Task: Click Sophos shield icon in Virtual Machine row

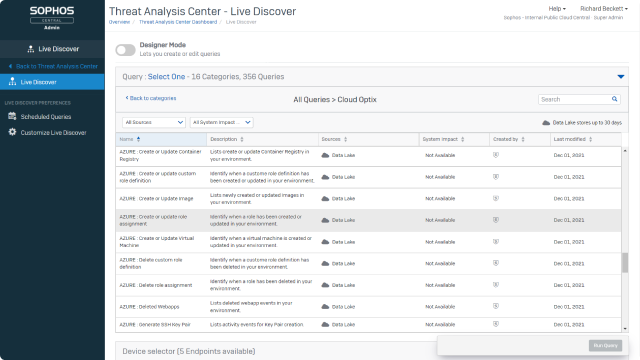Action: click(x=496, y=242)
